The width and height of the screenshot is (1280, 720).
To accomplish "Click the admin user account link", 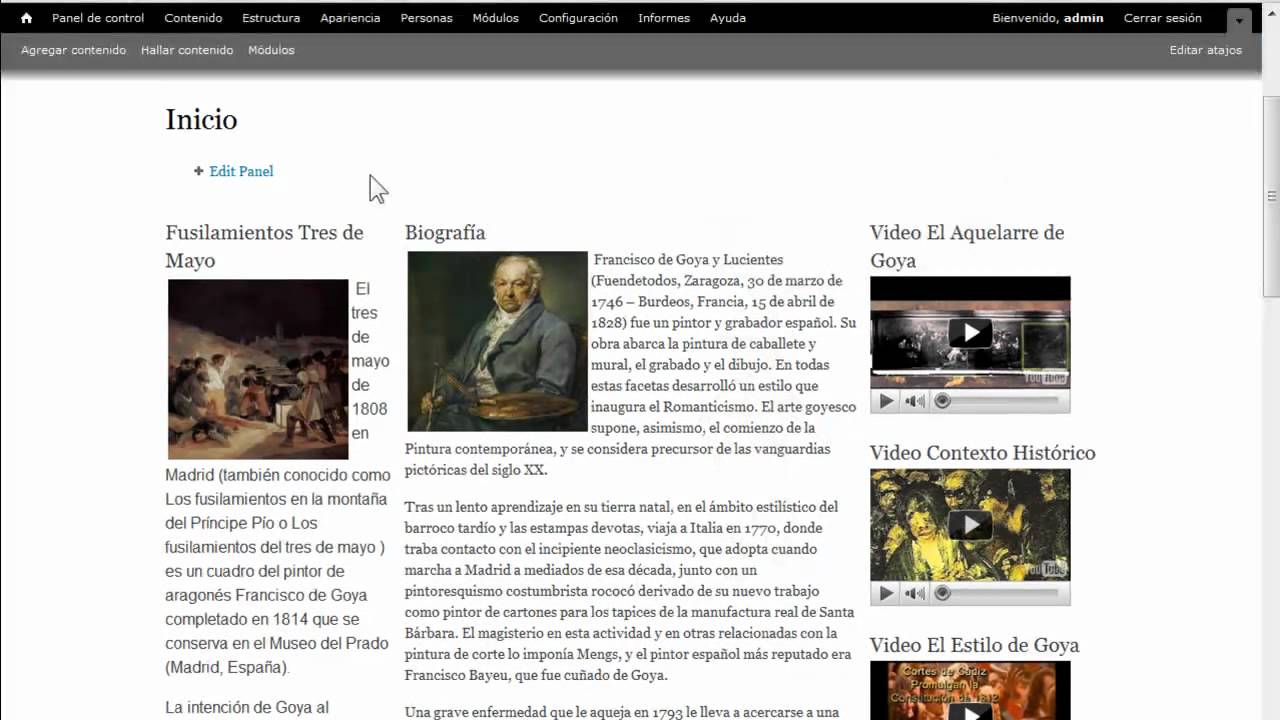I will tap(1084, 18).
